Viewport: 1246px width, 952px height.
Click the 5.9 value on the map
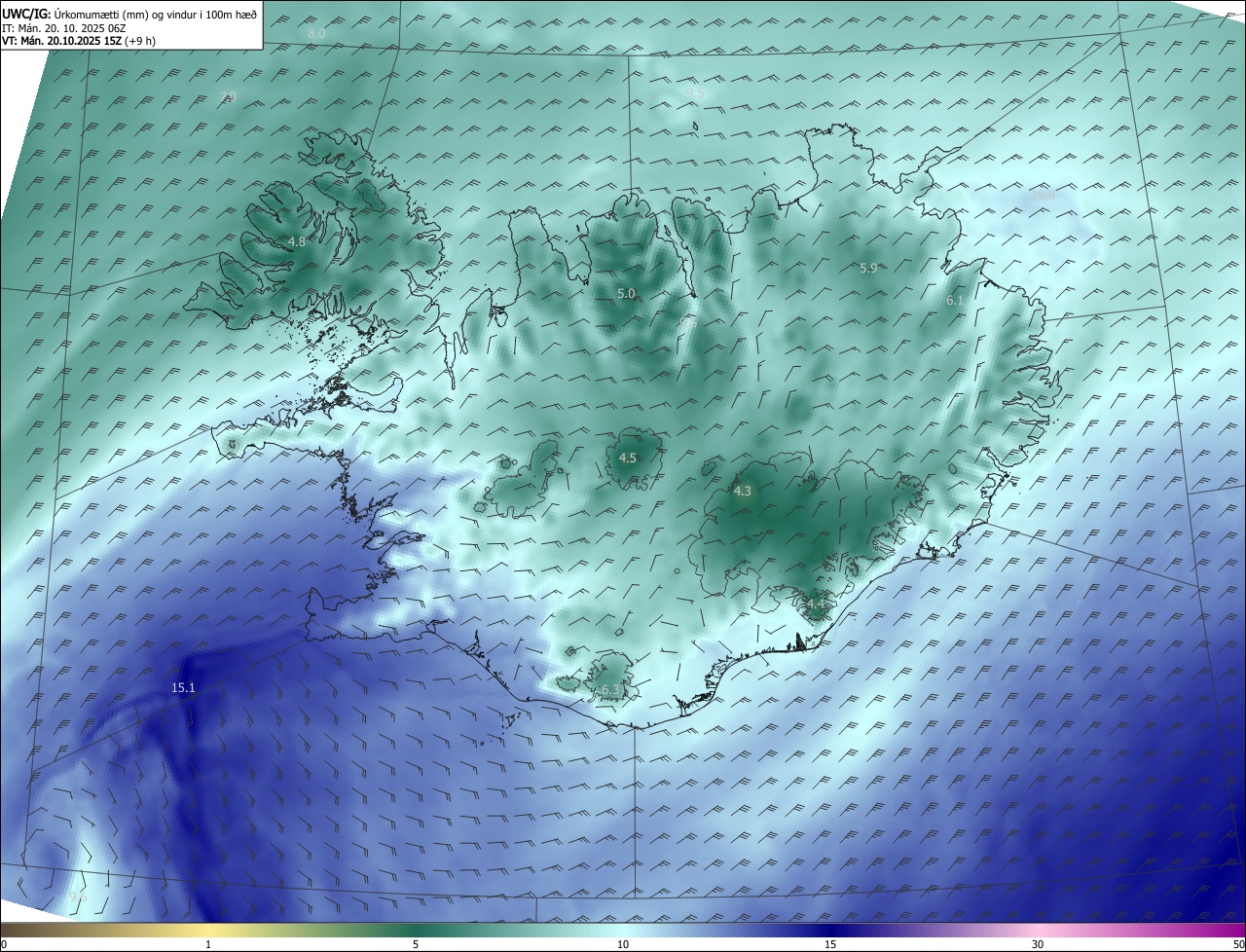click(x=868, y=269)
